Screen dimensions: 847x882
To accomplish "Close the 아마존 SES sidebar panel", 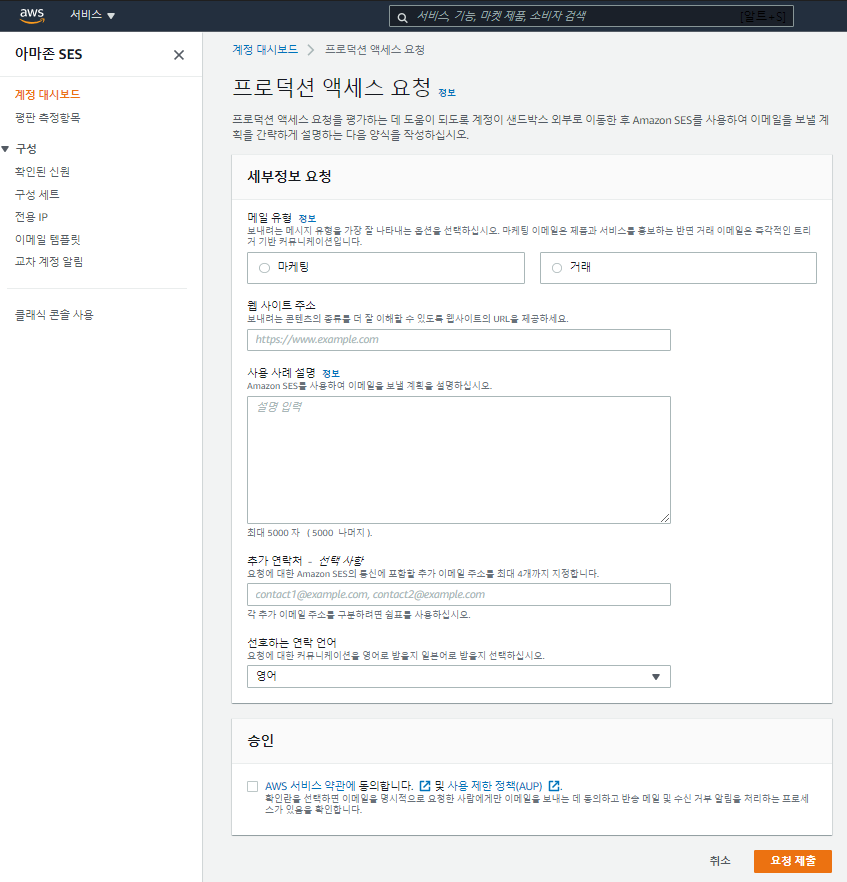I will (x=179, y=55).
